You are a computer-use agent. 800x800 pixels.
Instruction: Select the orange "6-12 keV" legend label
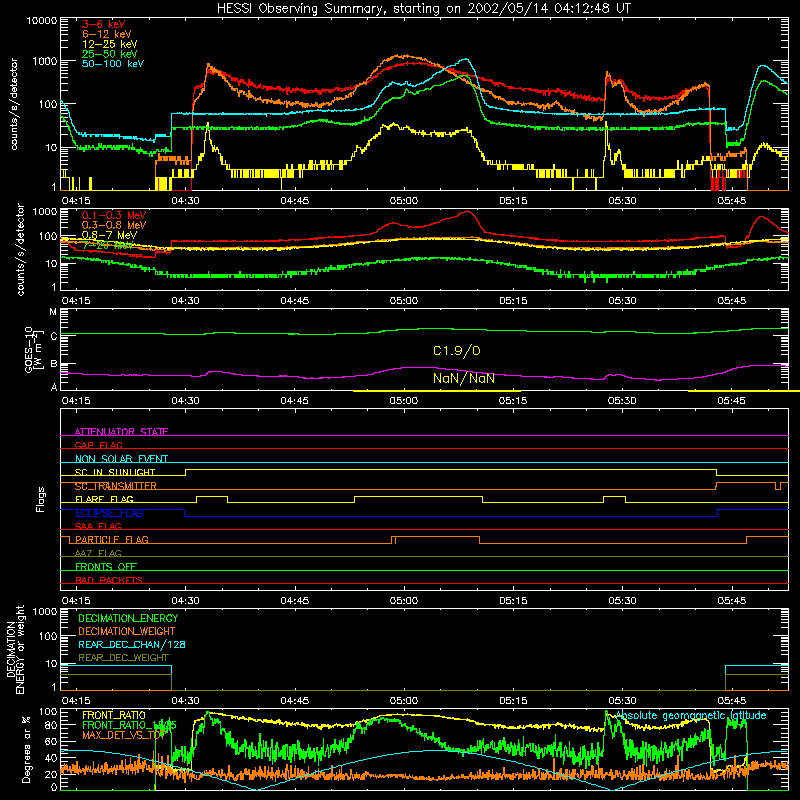[x=107, y=34]
